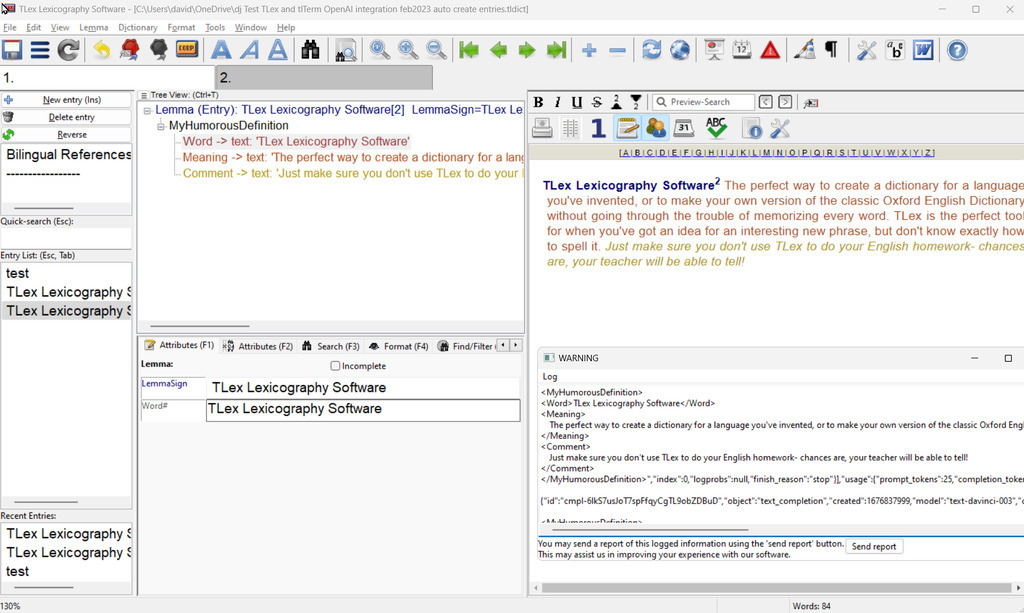Maximize the WARNING log window

1008,358
